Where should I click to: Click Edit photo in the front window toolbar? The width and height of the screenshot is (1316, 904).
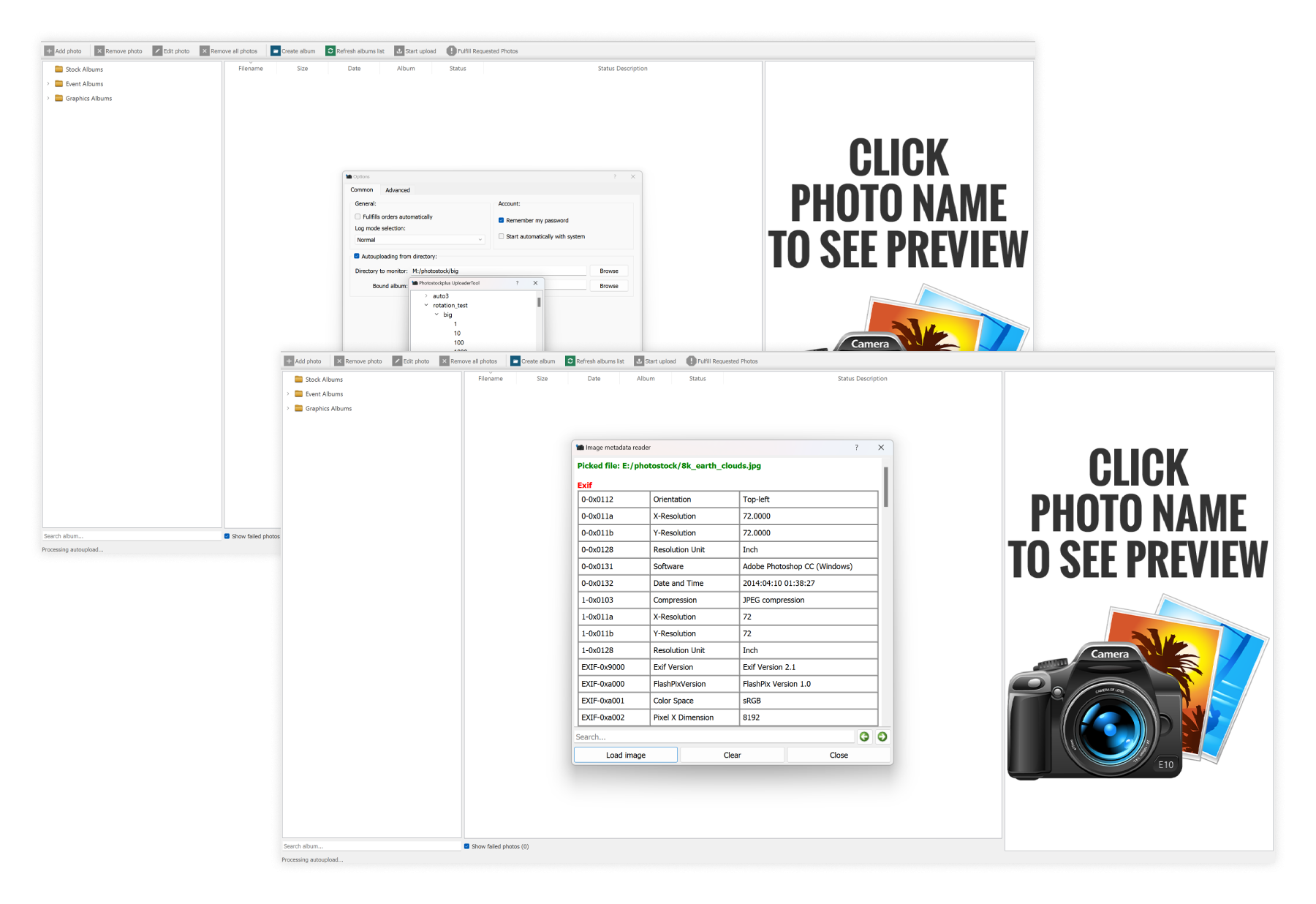click(x=411, y=361)
